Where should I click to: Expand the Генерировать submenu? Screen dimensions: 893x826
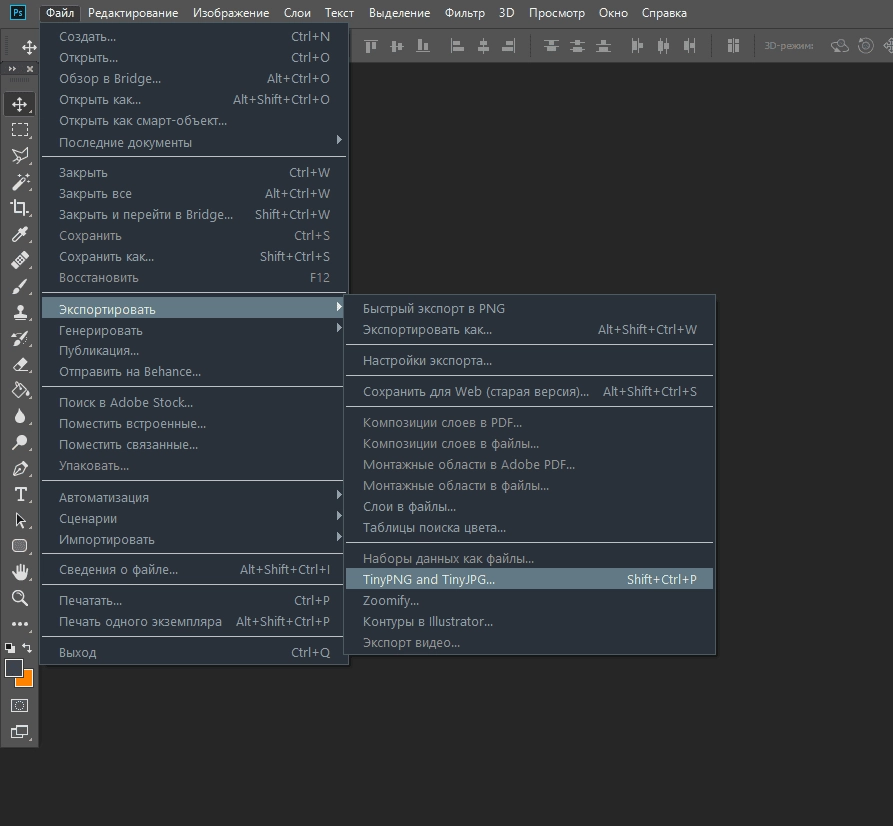[194, 330]
